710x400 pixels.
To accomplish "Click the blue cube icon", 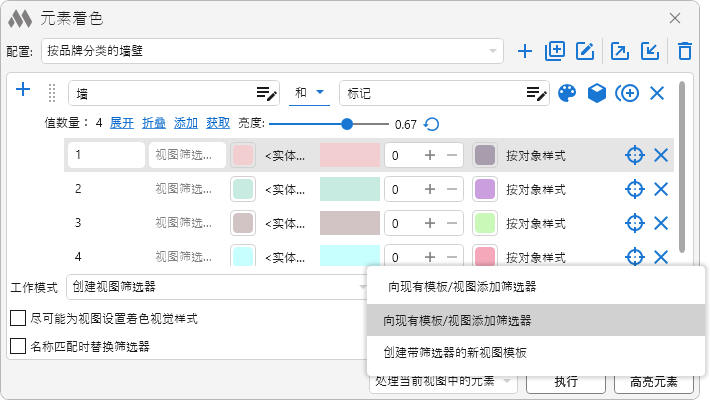I will pos(597,93).
